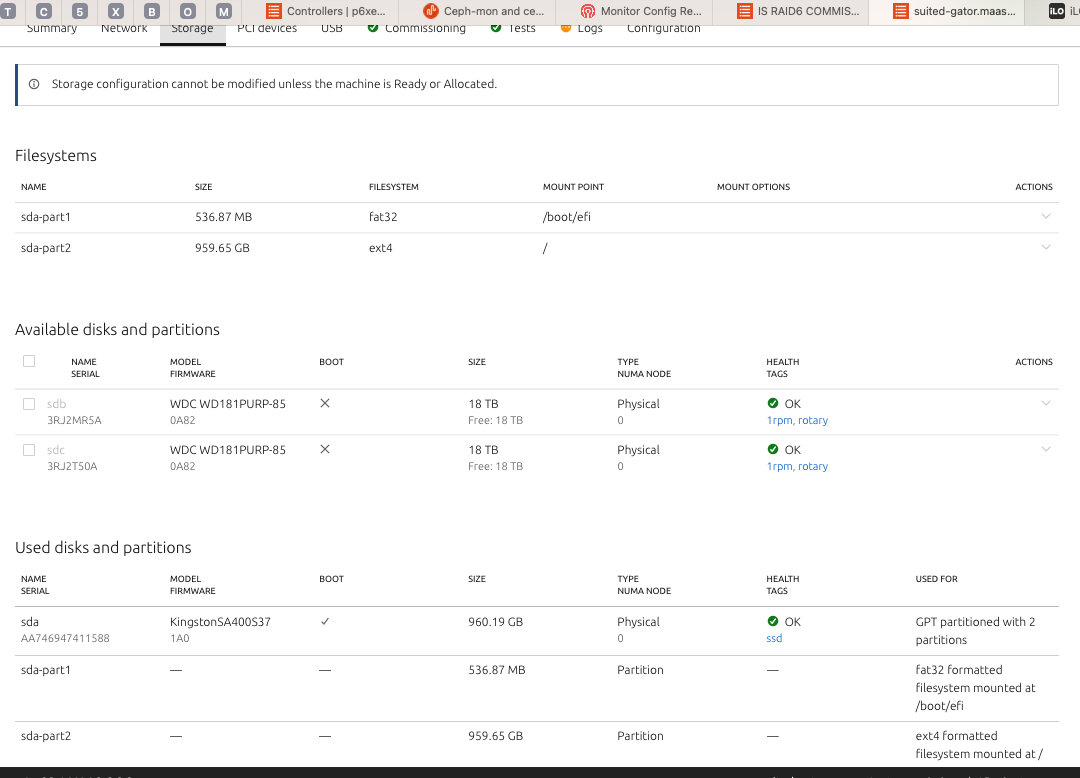Expand actions chevron for sda-part1 filesystem
Viewport: 1080px width, 778px height.
tap(1046, 216)
